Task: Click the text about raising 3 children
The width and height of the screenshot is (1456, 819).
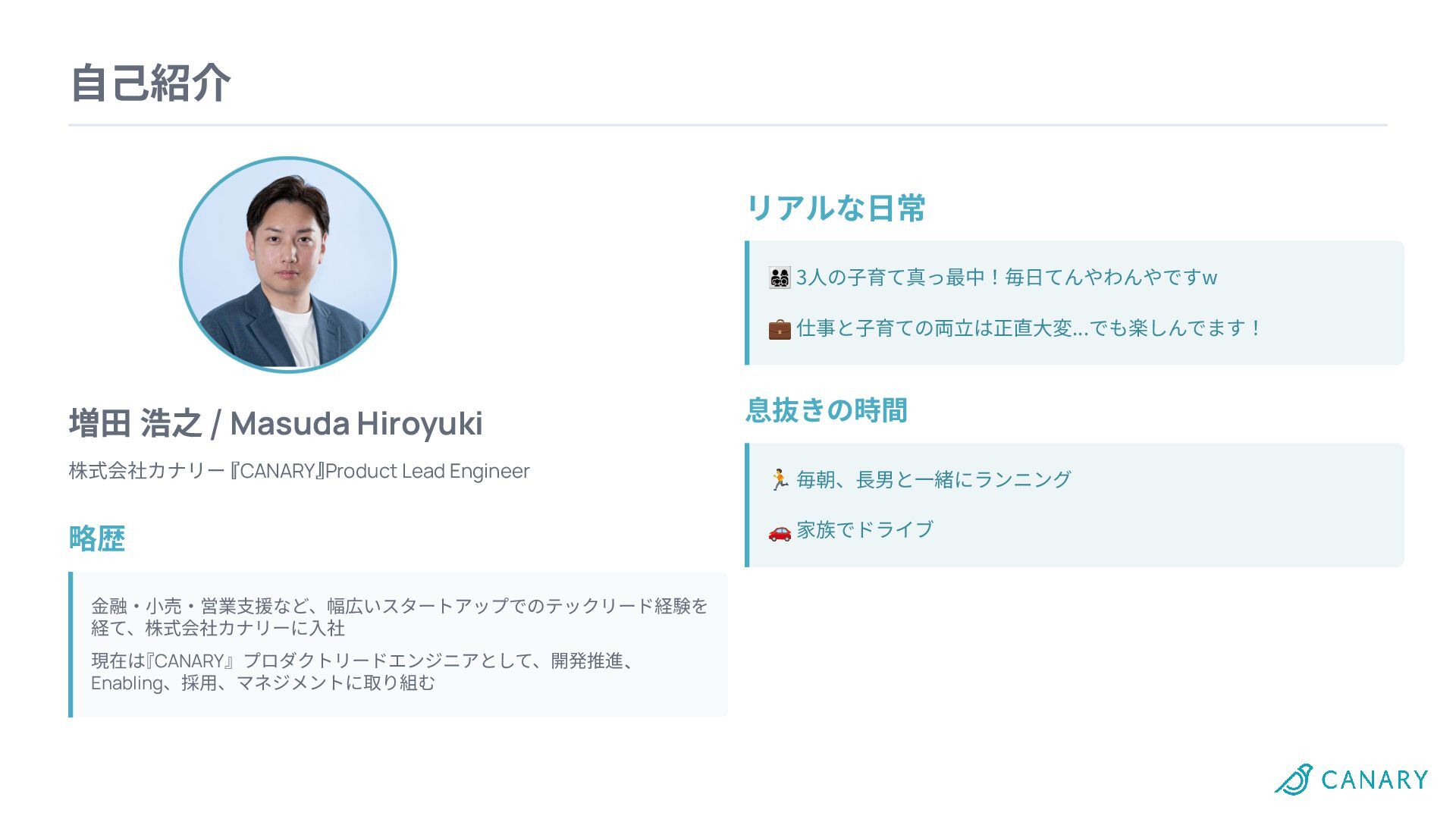Action: tap(1006, 278)
